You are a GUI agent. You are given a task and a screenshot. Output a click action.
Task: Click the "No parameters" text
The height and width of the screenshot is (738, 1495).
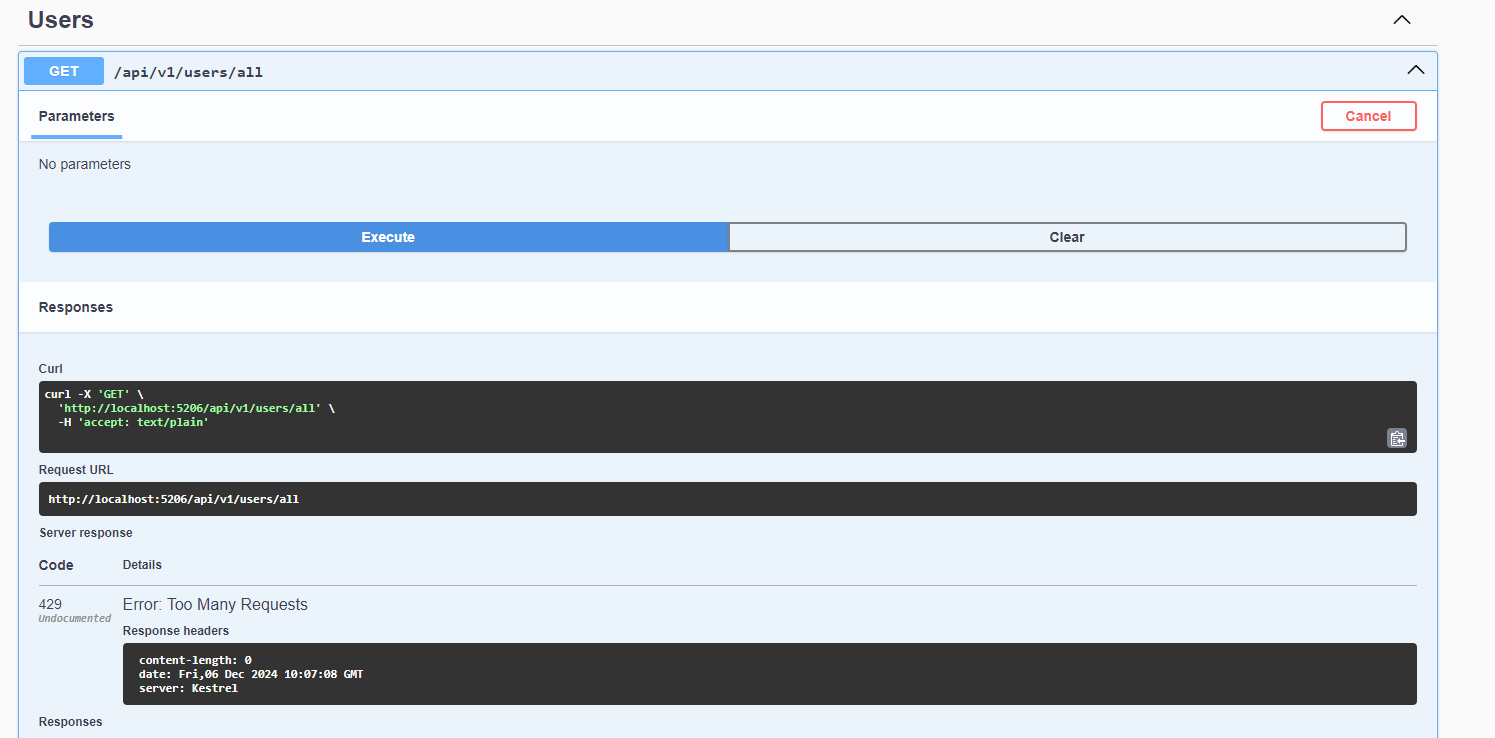85,164
